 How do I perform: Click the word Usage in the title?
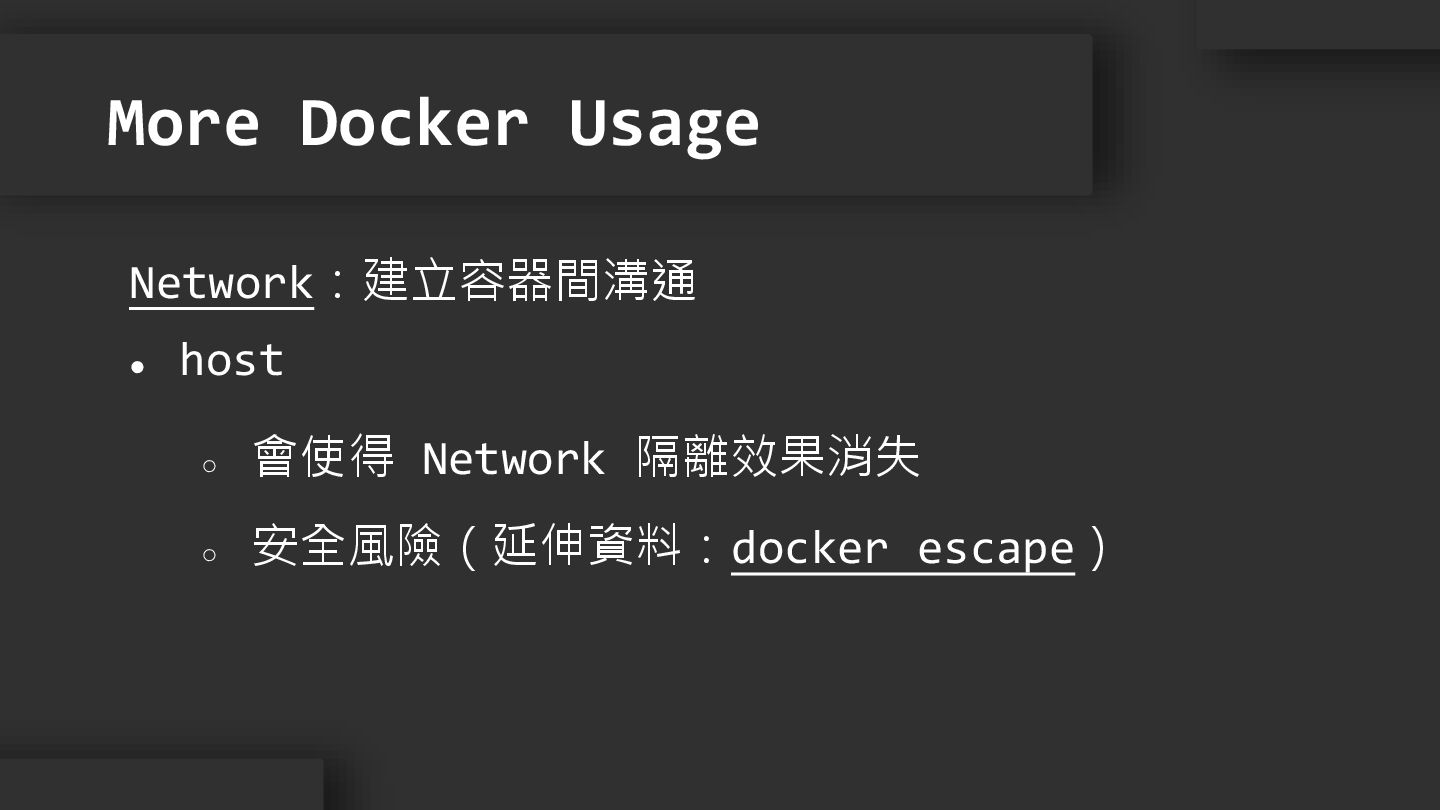[x=663, y=123]
